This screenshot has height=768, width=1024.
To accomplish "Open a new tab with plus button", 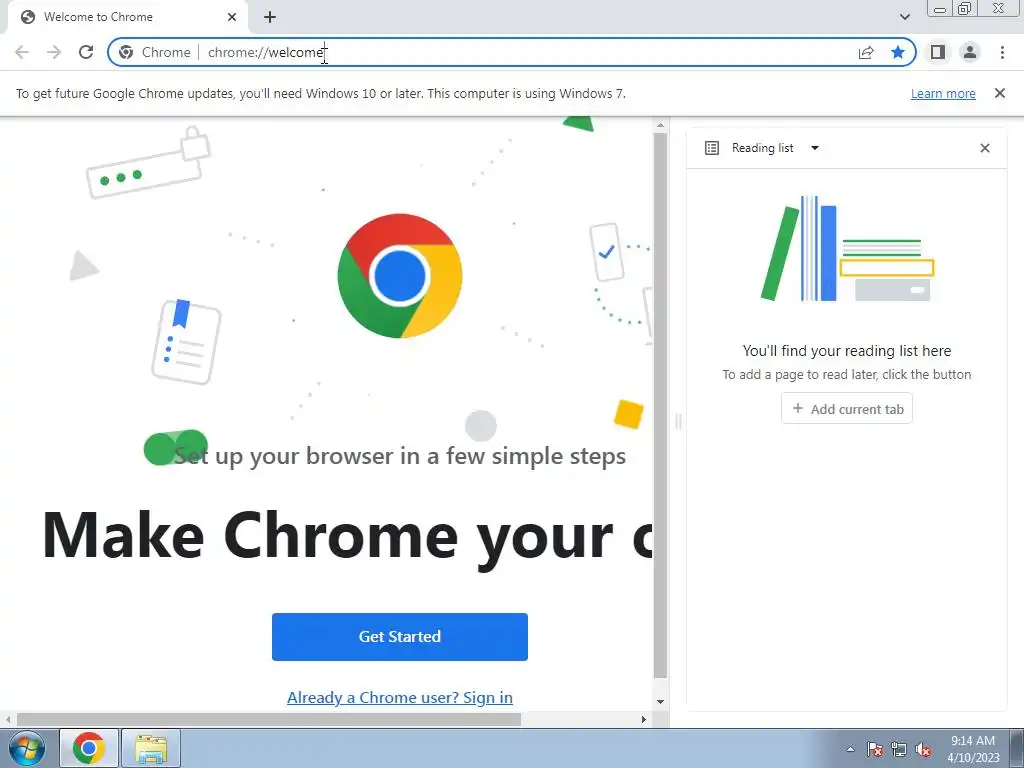I will point(270,17).
